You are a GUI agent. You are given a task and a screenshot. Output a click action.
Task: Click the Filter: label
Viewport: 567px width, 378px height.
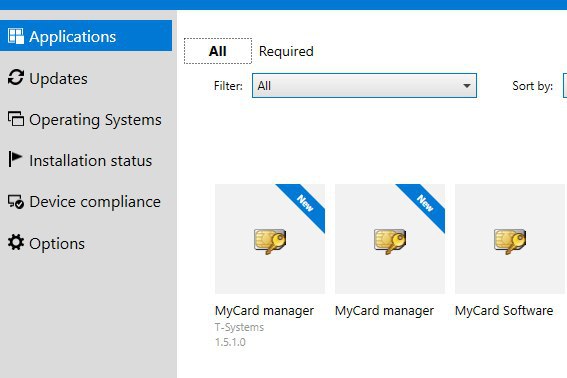click(228, 86)
